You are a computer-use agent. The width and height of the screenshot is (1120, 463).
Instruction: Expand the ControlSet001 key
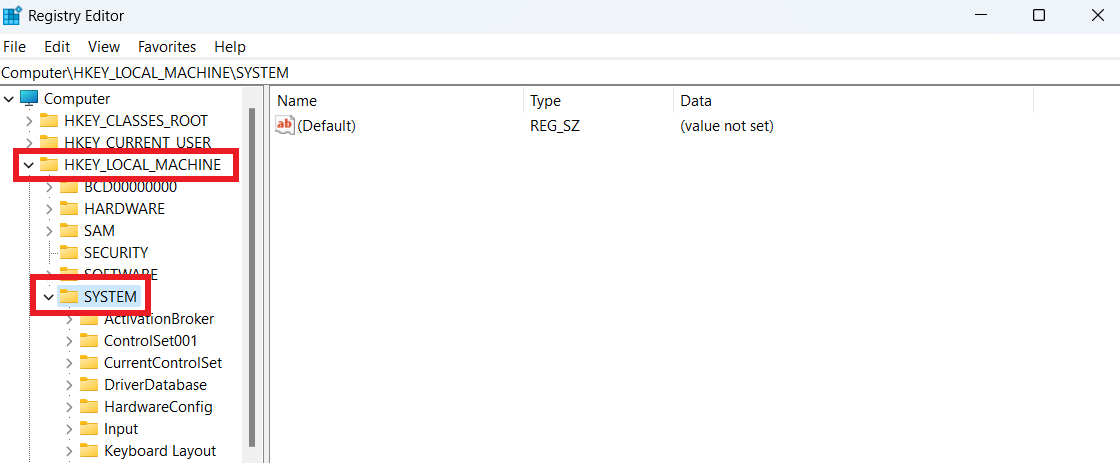coord(69,341)
